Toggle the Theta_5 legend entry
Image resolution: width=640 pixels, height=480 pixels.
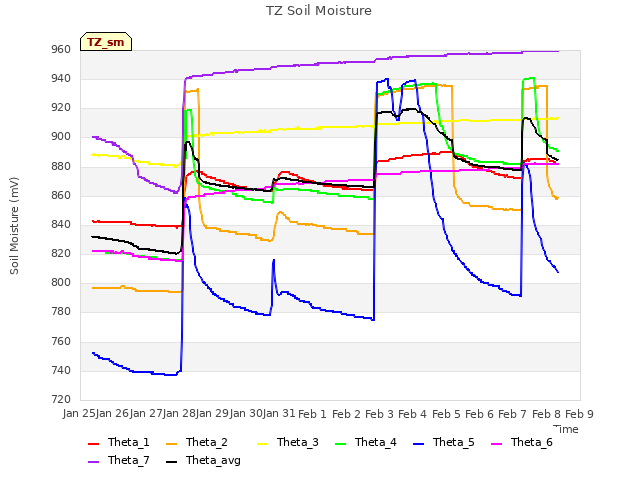tap(444, 442)
